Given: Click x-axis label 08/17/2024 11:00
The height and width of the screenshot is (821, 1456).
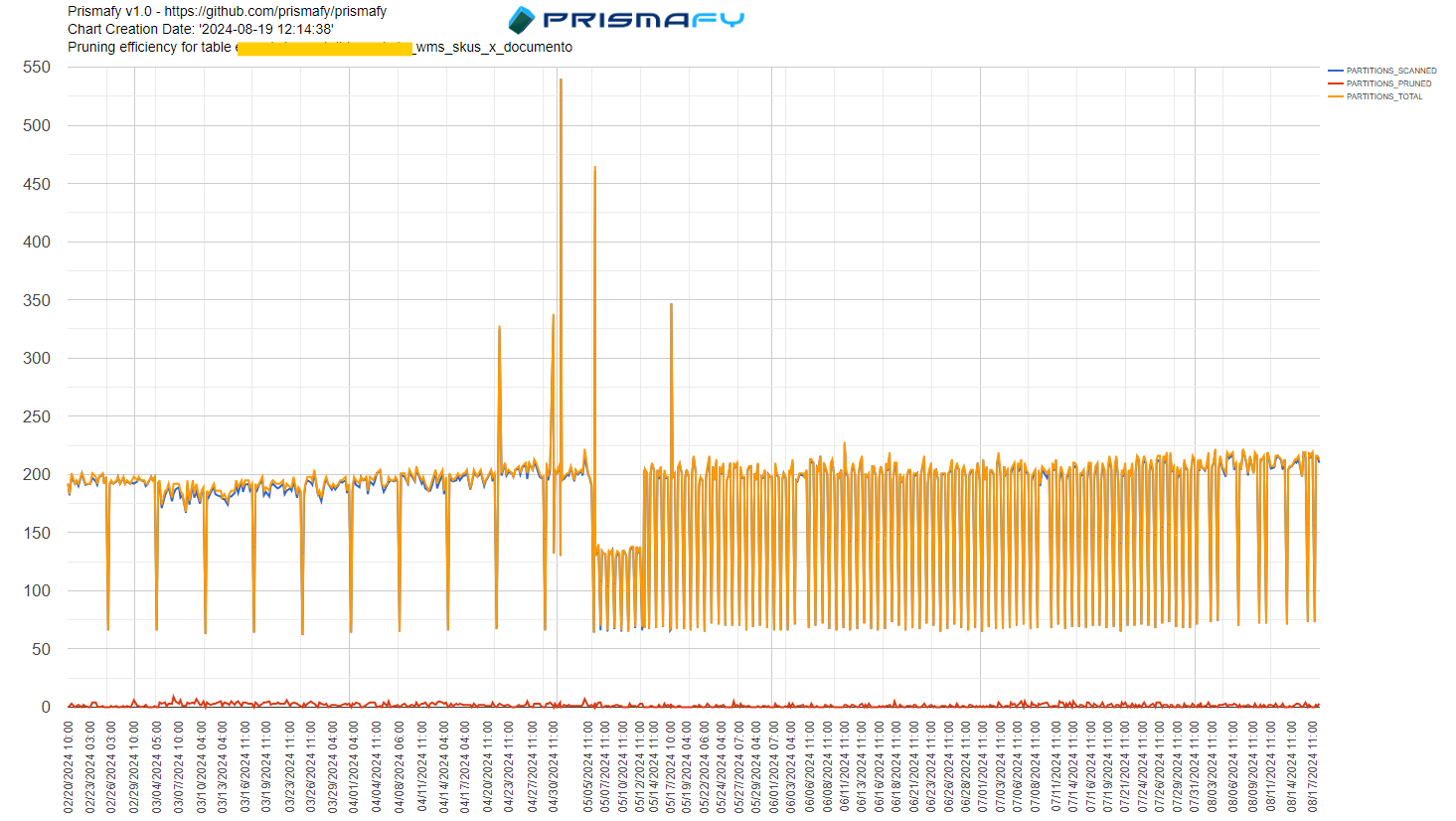Looking at the screenshot, I should point(1313,767).
